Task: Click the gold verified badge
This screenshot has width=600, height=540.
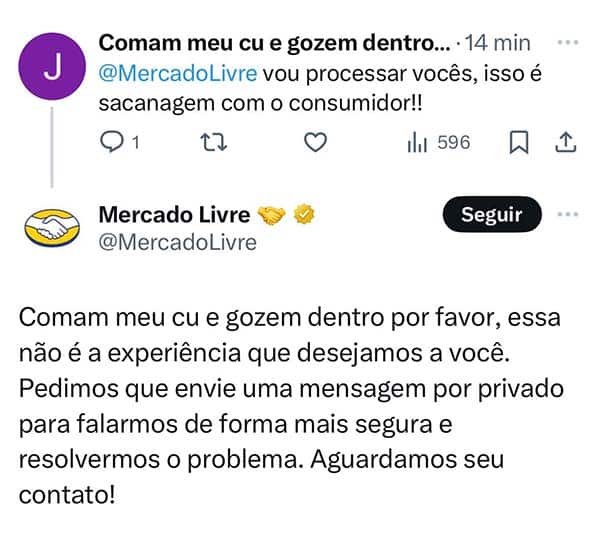Action: pos(308,215)
